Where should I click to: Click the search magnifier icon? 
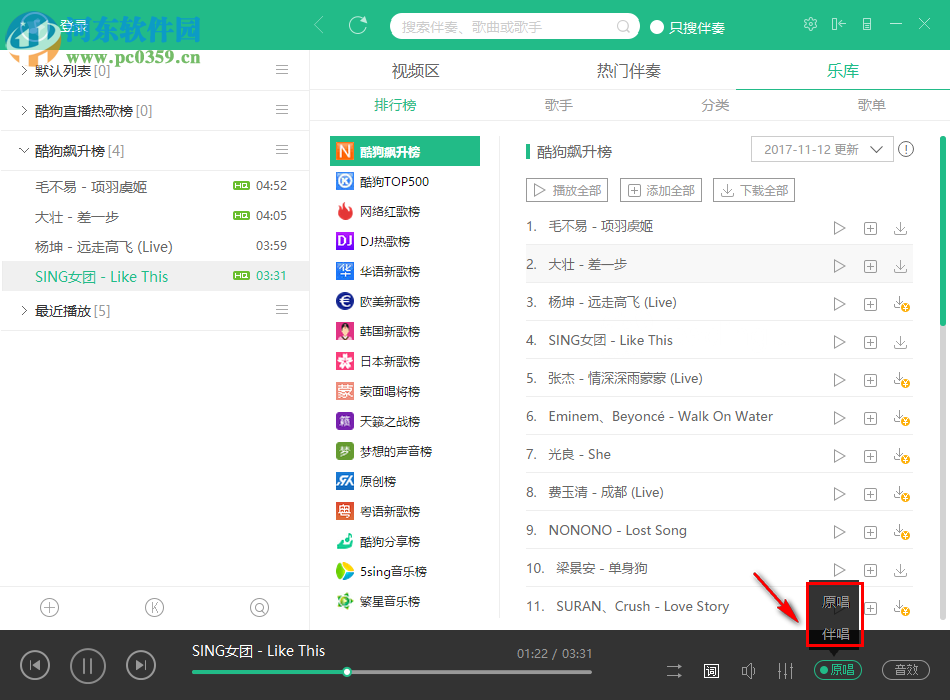coord(623,27)
